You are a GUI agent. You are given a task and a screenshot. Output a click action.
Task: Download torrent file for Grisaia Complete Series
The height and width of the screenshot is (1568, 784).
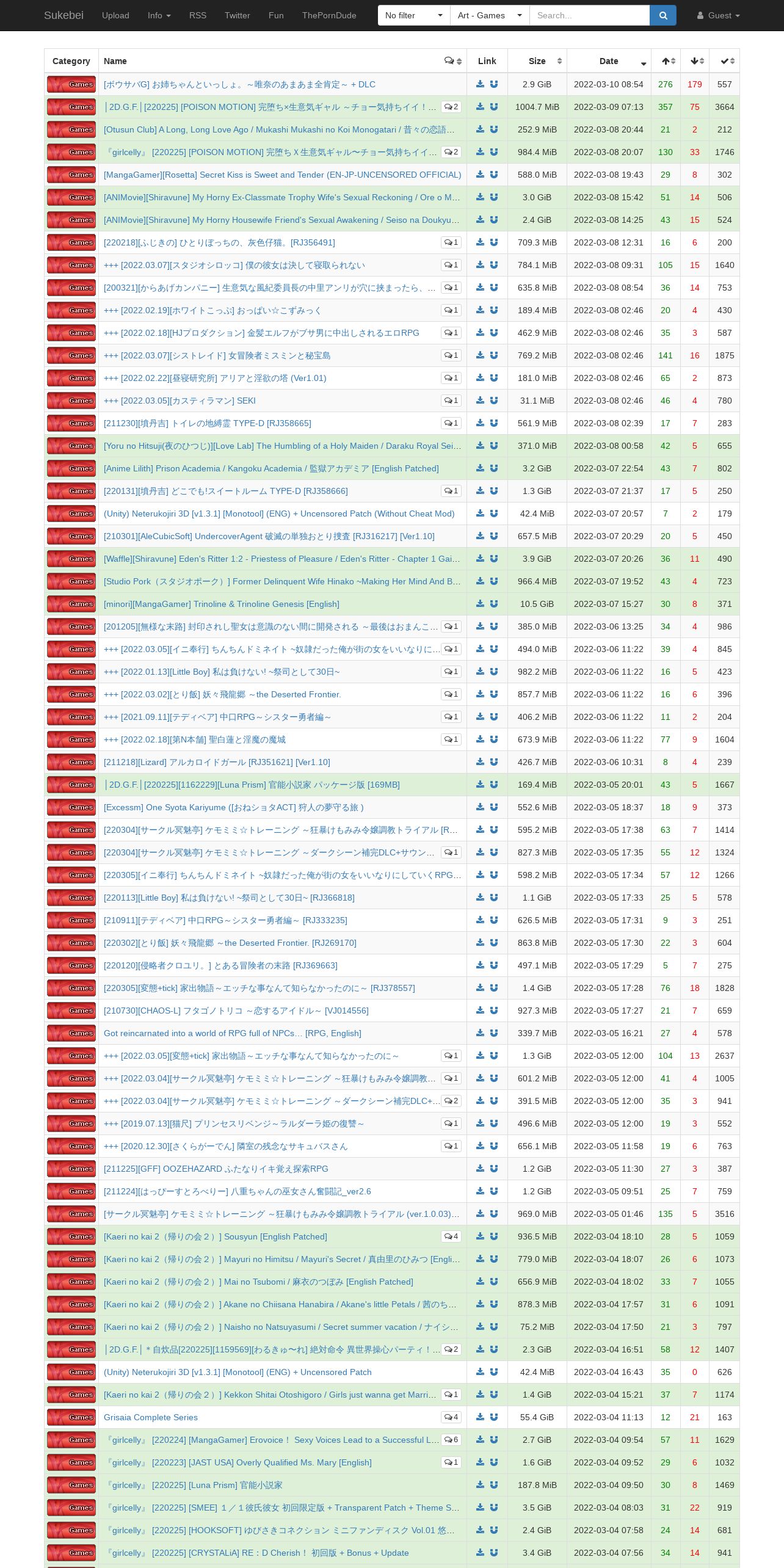click(x=481, y=1417)
